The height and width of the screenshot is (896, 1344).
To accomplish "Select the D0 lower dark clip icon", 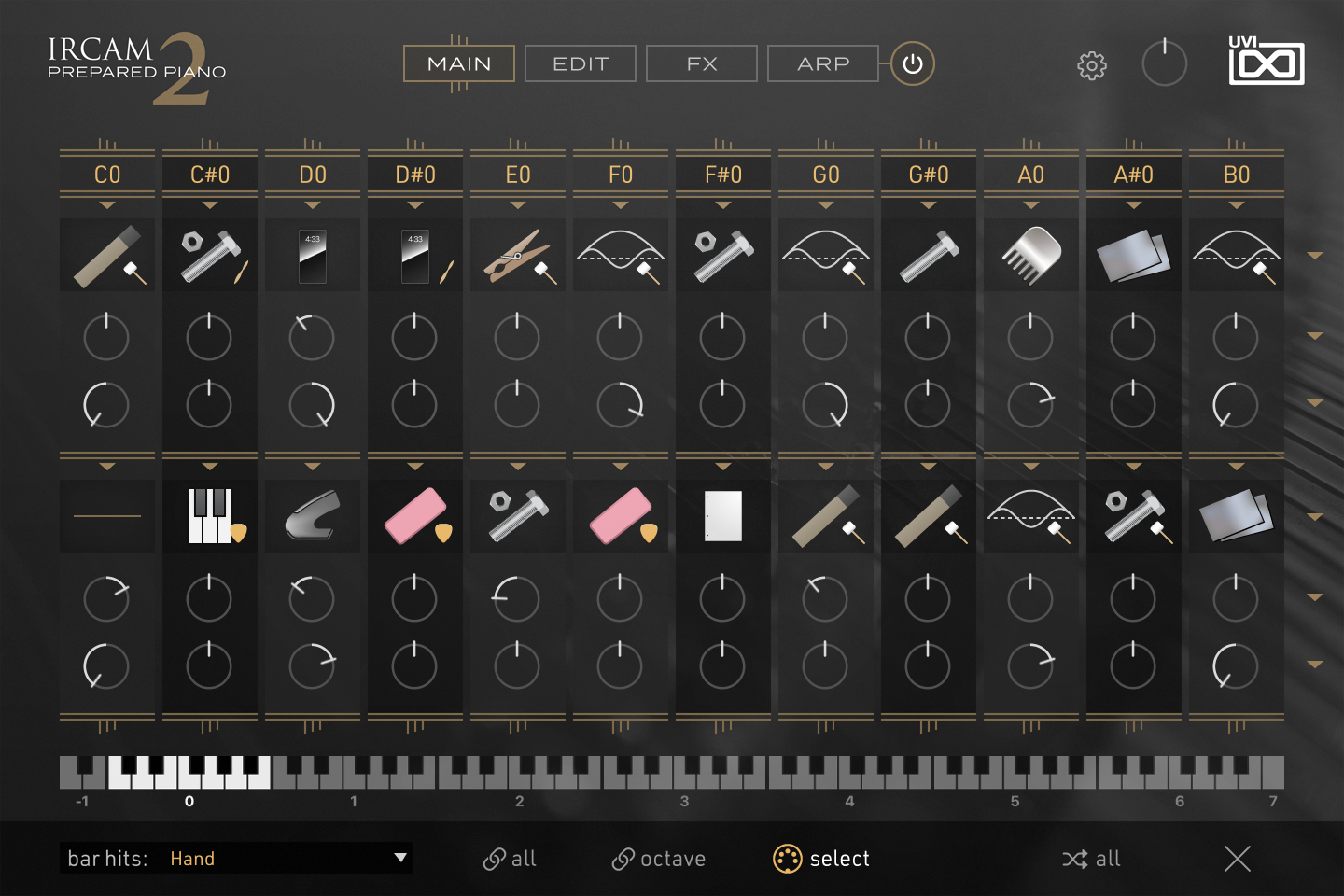I will click(313, 516).
